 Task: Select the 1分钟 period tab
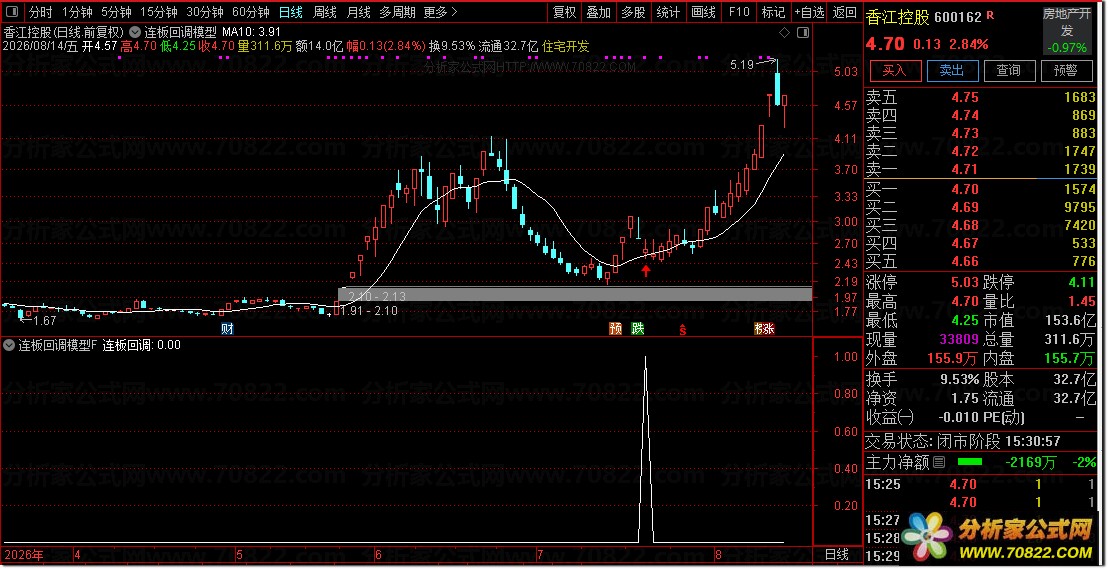pyautogui.click(x=76, y=12)
